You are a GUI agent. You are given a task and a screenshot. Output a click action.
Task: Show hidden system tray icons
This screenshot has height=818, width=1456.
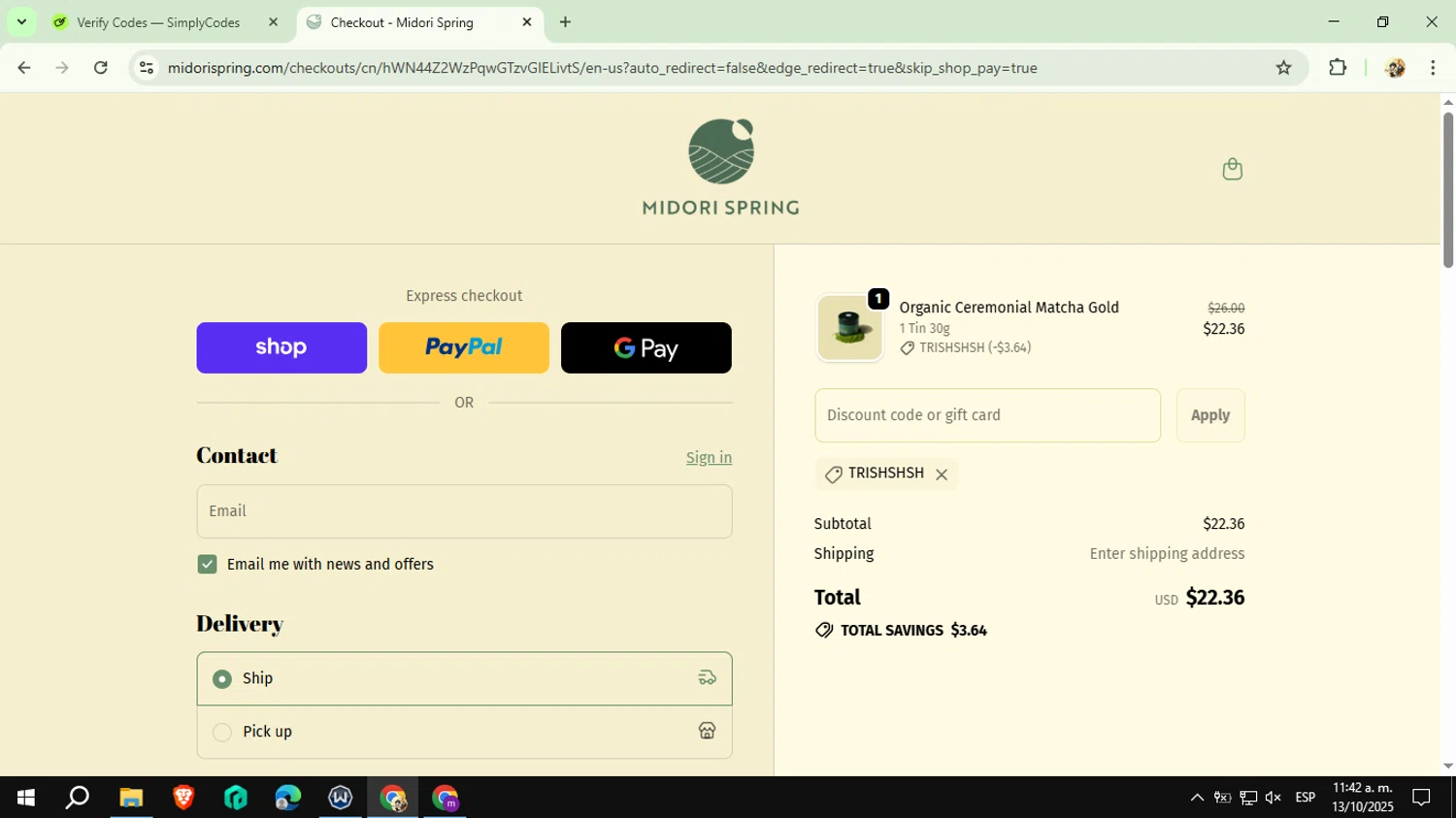[x=1197, y=798]
